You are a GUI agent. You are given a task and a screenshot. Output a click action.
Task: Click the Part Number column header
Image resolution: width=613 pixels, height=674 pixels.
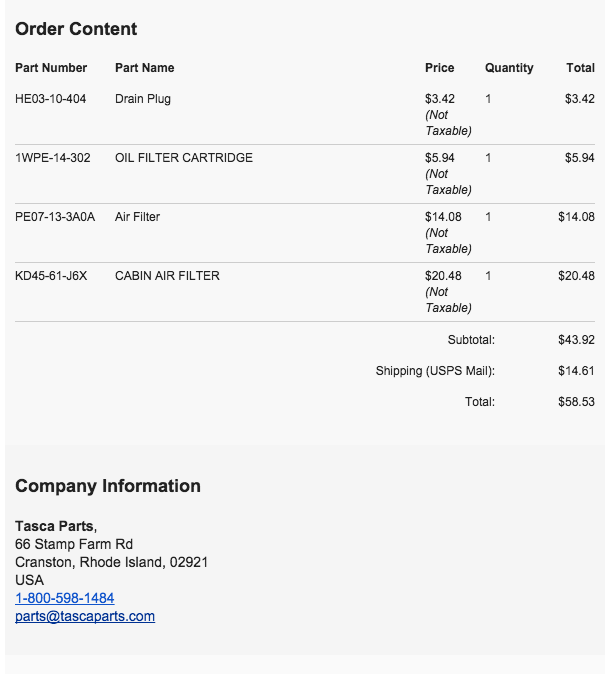click(x=51, y=68)
